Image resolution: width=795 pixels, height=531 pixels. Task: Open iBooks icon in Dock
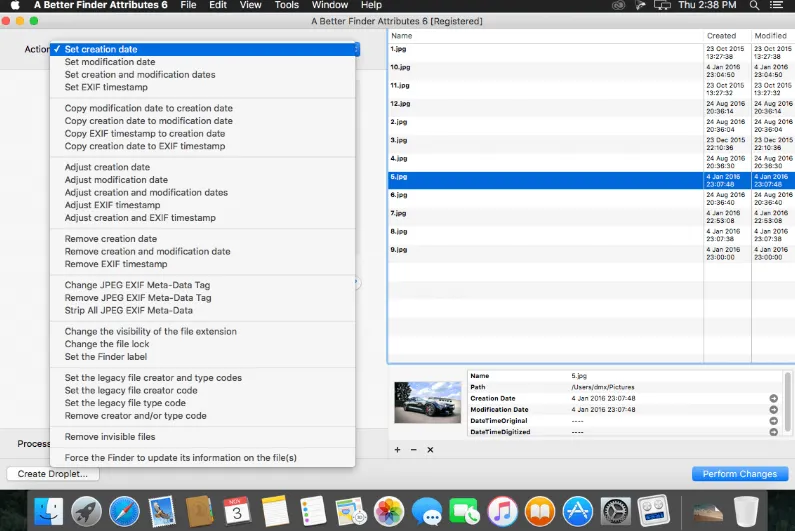click(540, 511)
